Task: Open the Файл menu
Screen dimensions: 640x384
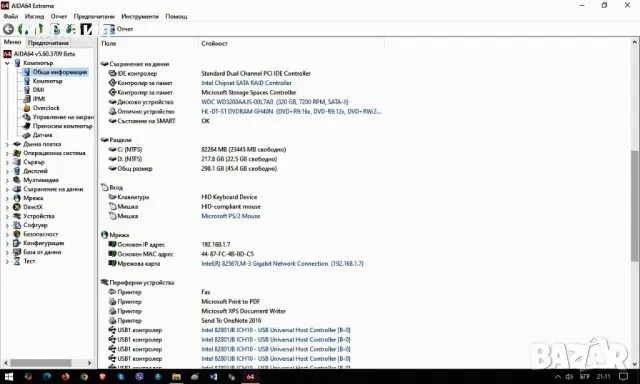Action: [11, 16]
